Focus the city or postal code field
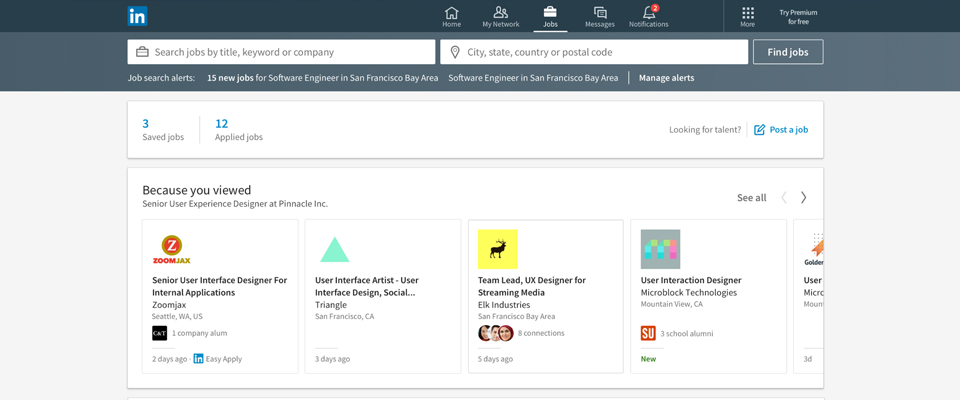 point(594,52)
